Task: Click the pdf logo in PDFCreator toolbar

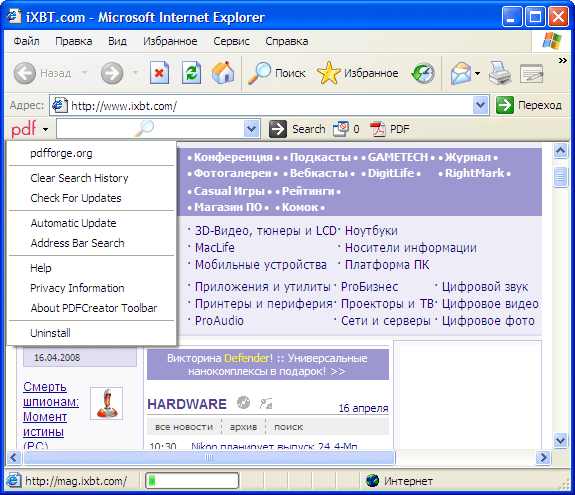Action: [24, 129]
